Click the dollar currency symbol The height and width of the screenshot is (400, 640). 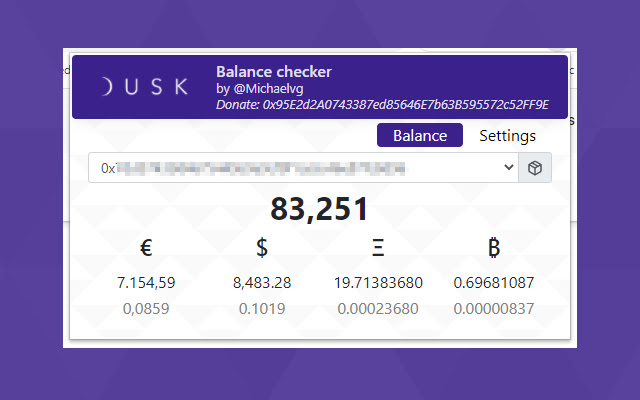point(262,247)
